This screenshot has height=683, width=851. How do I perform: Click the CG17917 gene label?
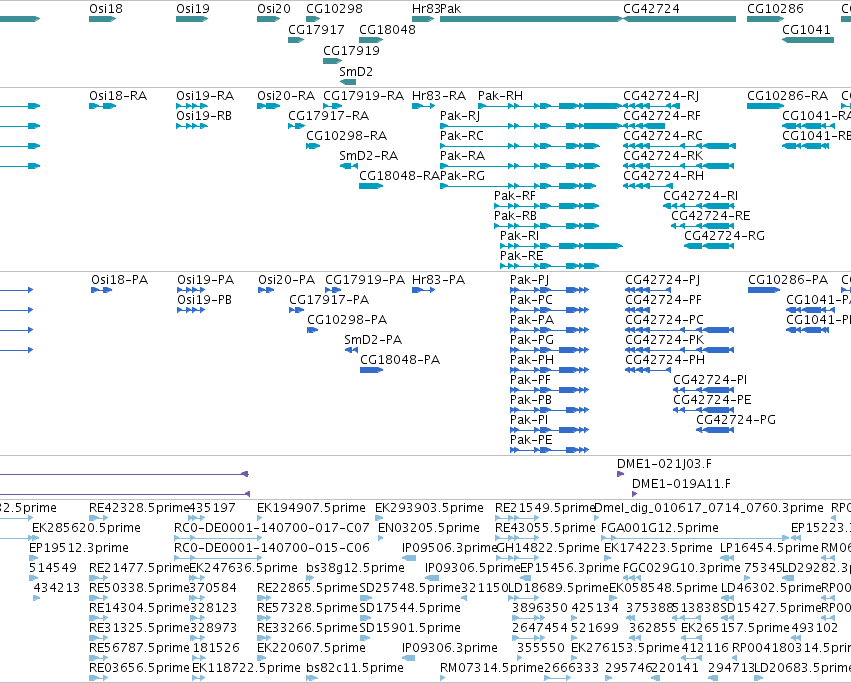click(x=316, y=30)
